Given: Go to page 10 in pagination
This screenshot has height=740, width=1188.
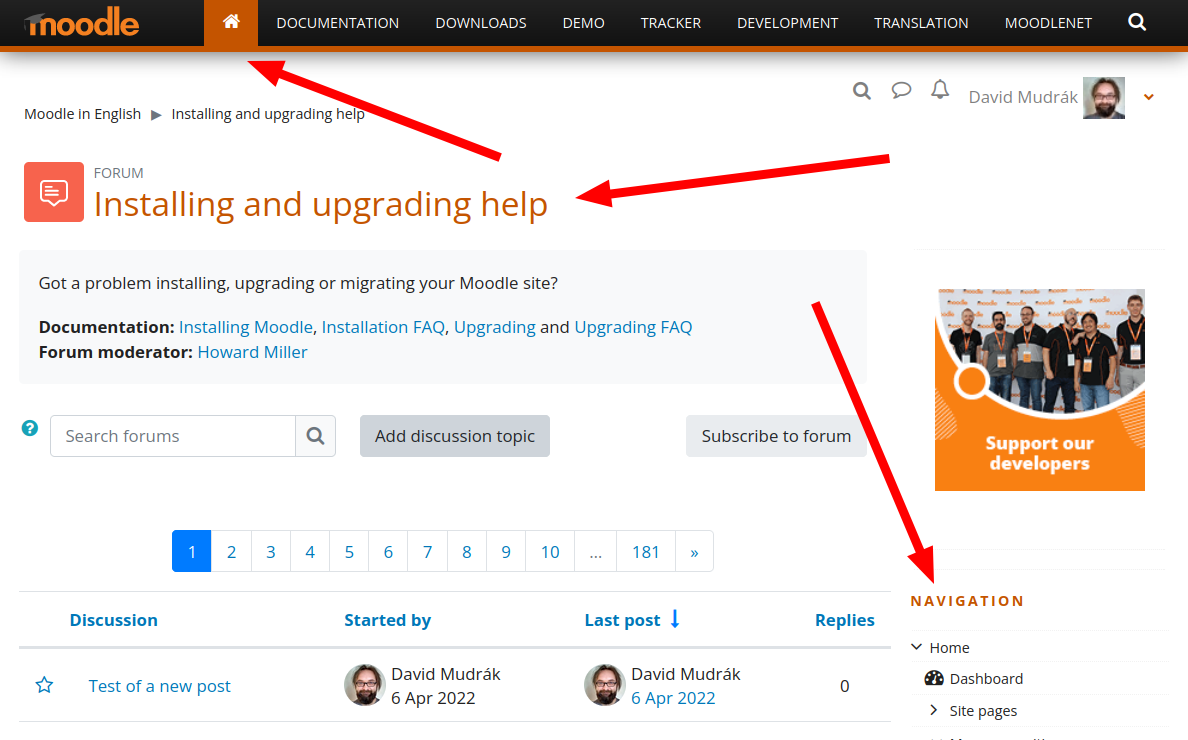Looking at the screenshot, I should (x=550, y=551).
